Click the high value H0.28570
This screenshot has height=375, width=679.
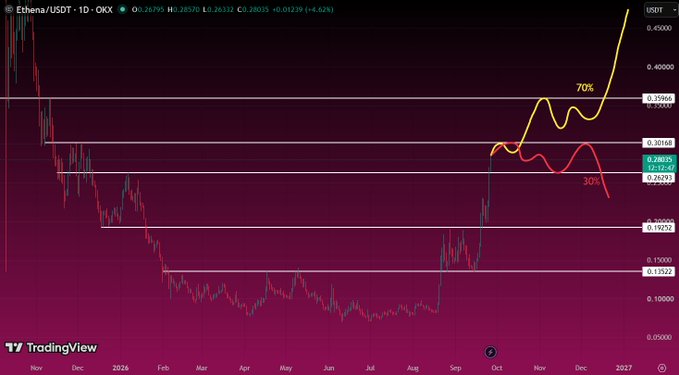coord(184,10)
